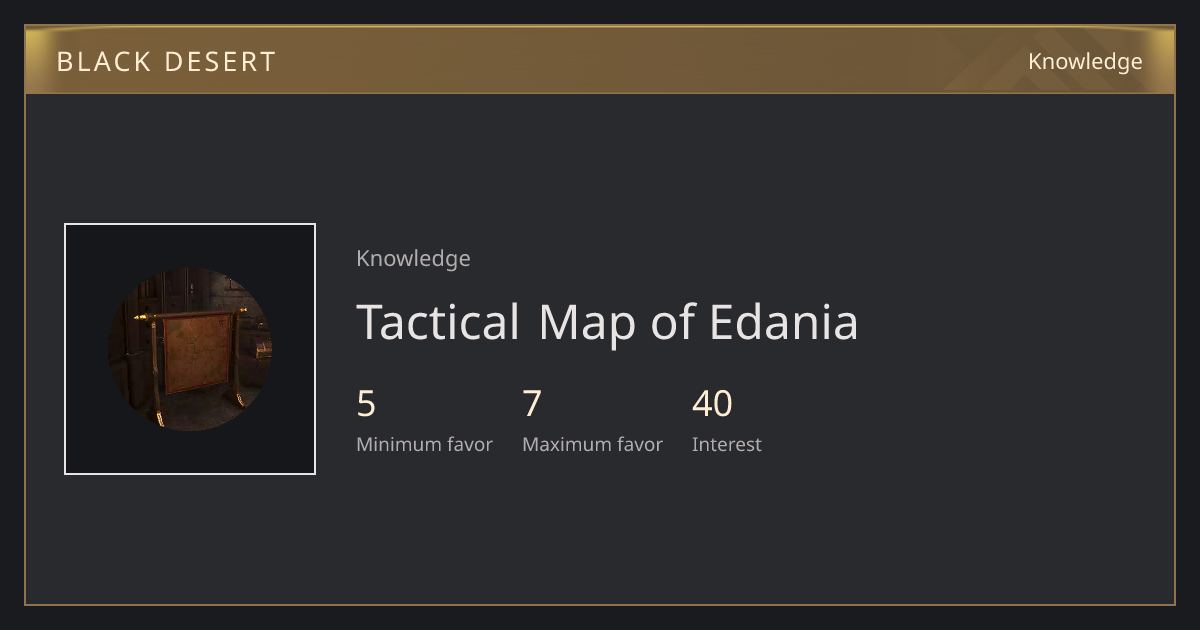Screen dimensions: 1200x630
Task: Click the word Tactical in the title
Action: point(438,323)
